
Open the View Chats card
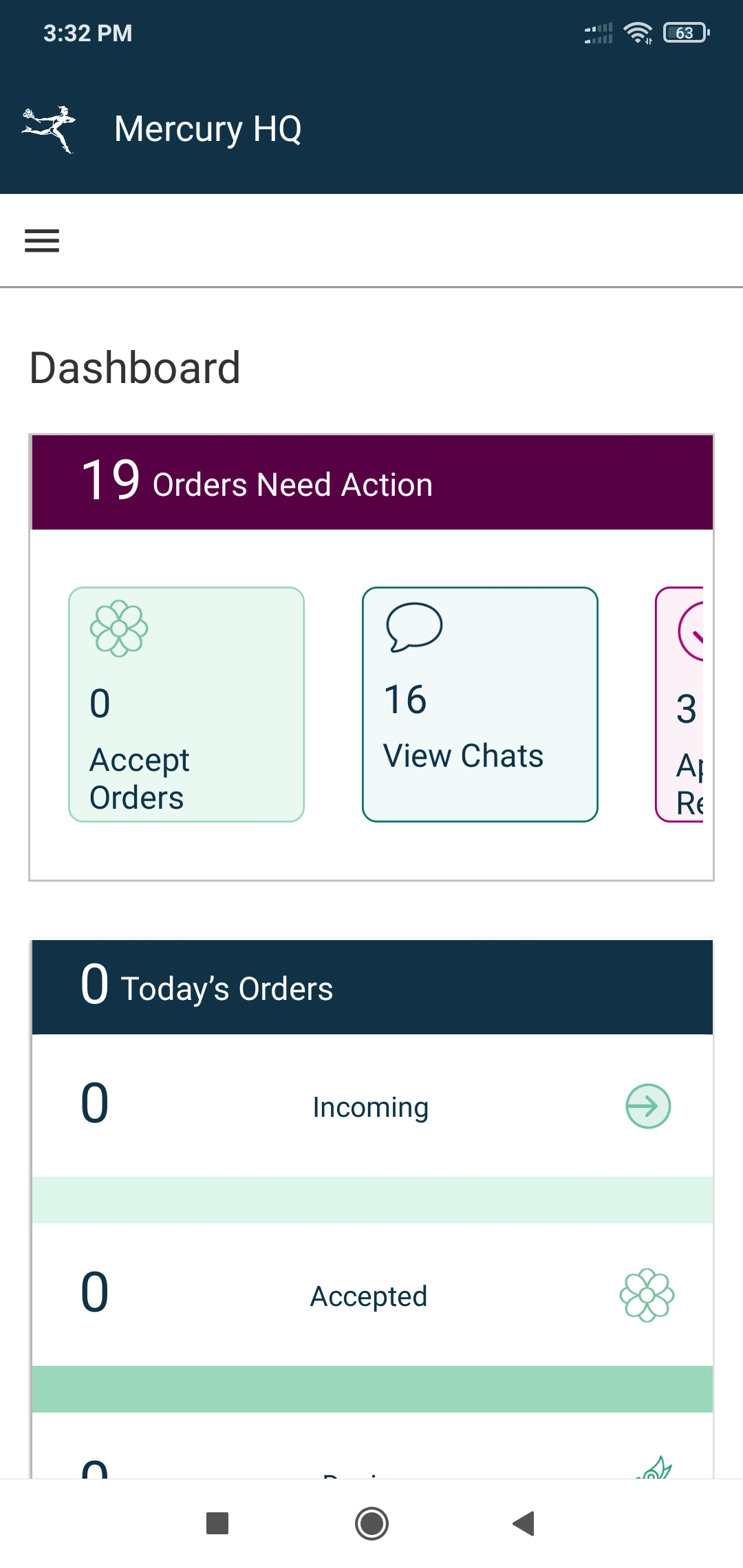point(480,704)
